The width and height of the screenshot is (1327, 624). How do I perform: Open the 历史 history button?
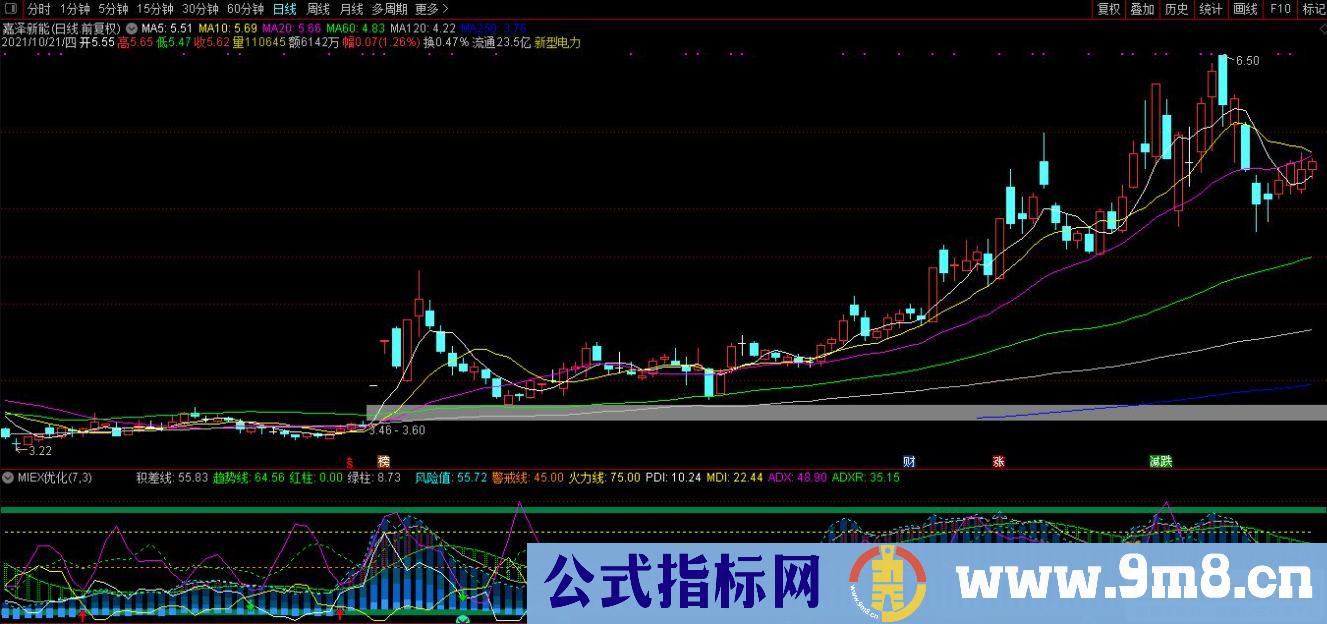coord(1176,9)
